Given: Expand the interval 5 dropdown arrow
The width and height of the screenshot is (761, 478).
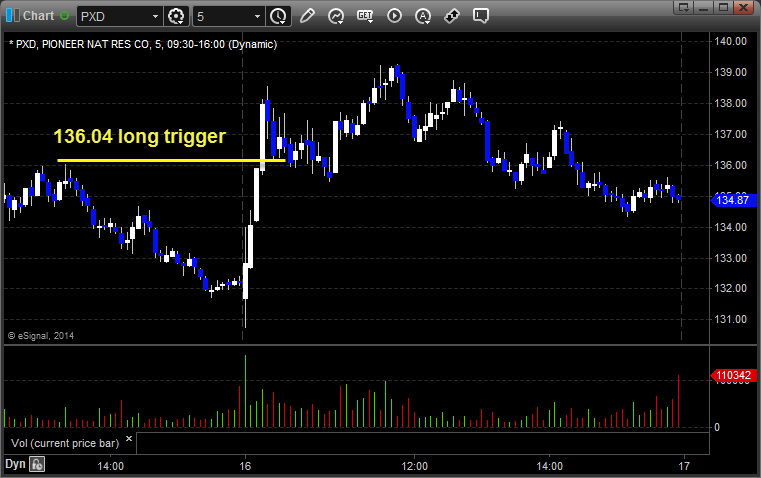Looking at the screenshot, I should point(257,16).
